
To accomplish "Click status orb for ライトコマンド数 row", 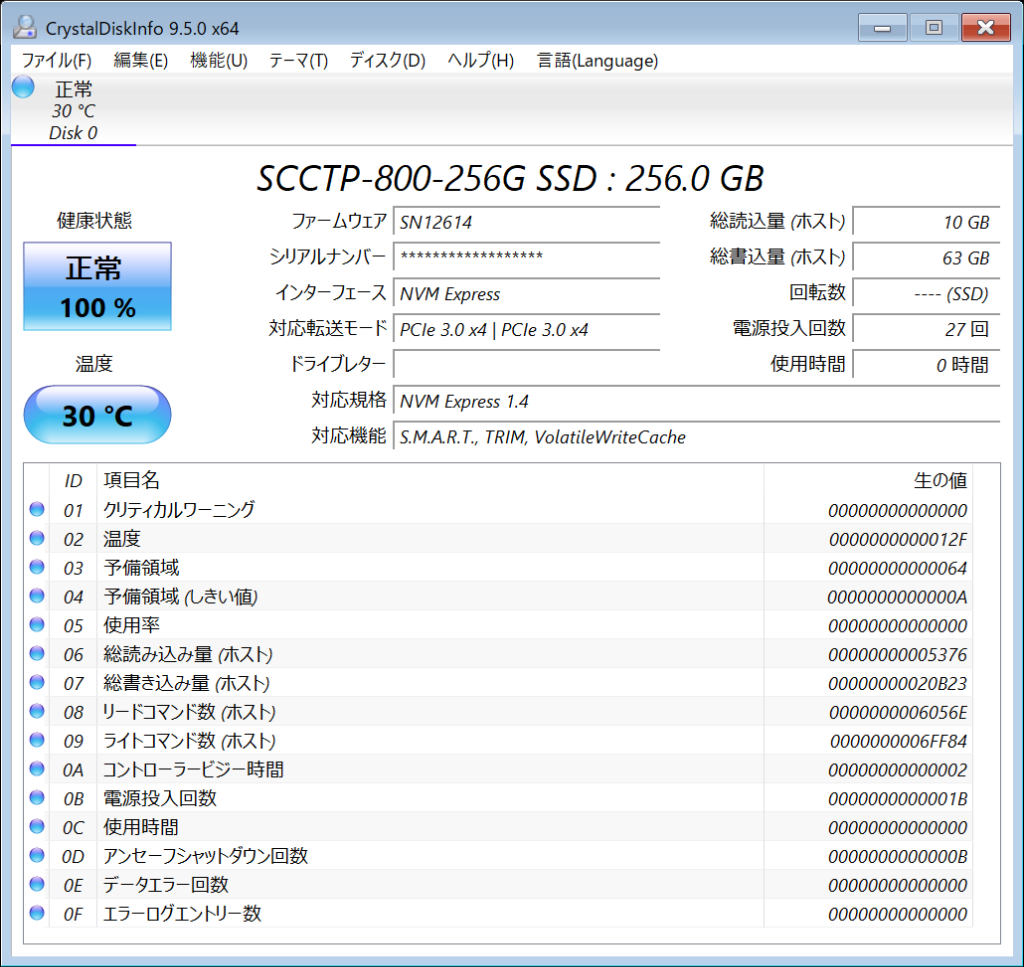I will pyautogui.click(x=37, y=740).
